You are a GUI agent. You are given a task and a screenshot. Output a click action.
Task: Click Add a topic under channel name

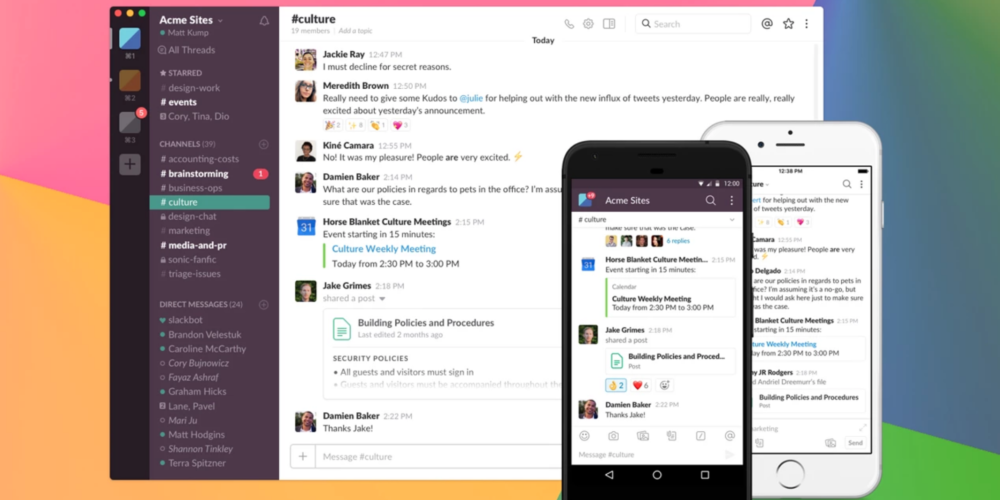355,31
